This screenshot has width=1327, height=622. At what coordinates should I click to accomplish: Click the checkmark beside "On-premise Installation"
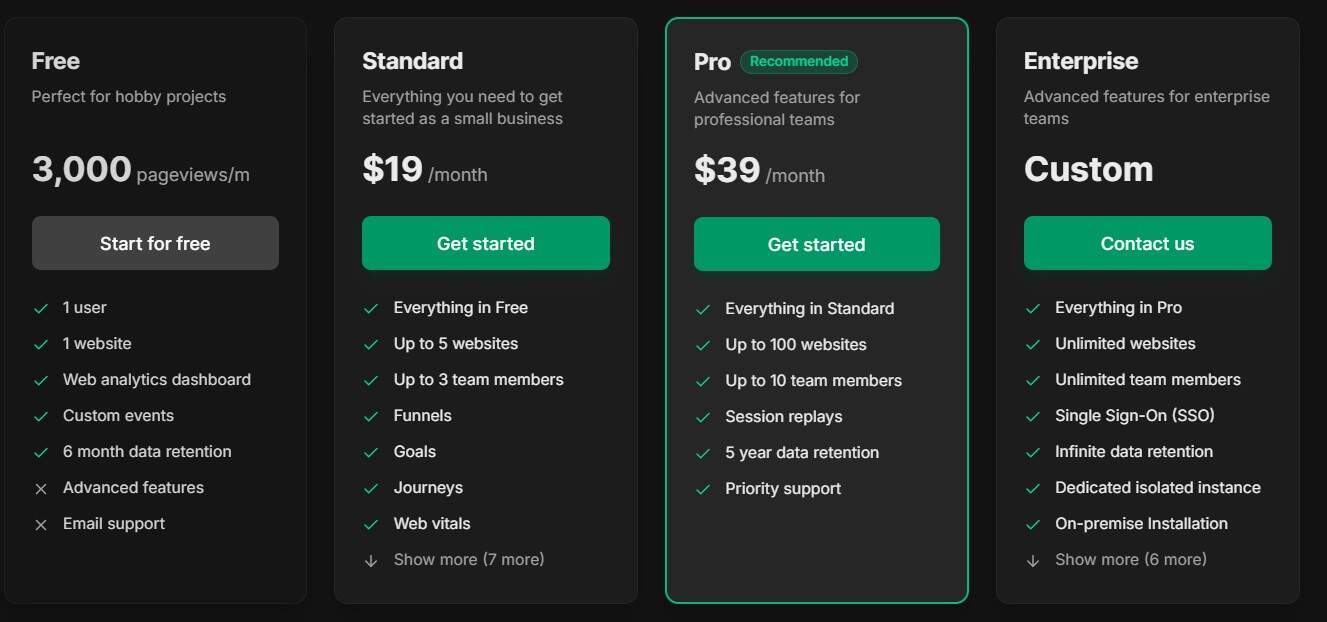tap(1032, 523)
